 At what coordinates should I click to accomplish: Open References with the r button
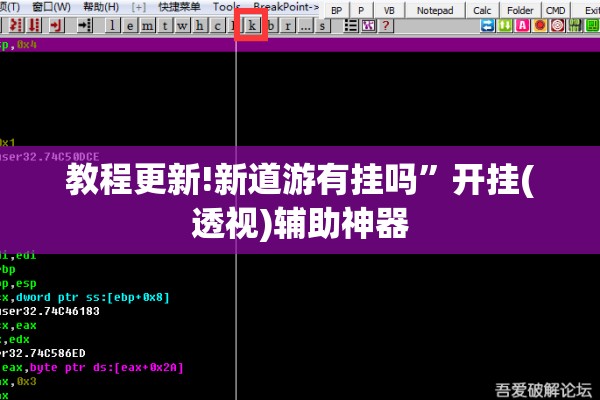pyautogui.click(x=287, y=26)
